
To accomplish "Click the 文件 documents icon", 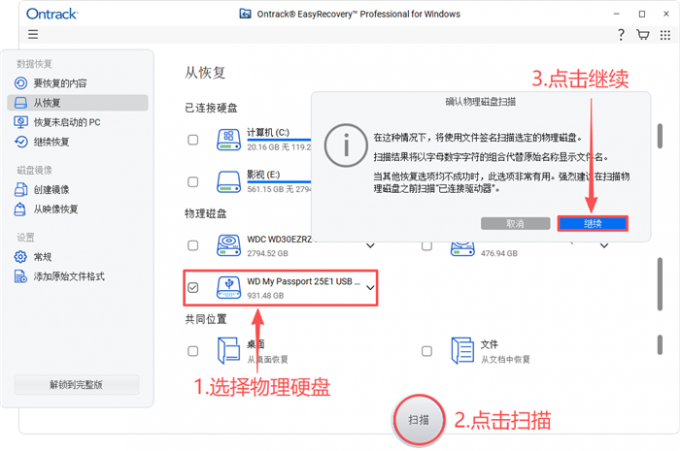I will [462, 350].
